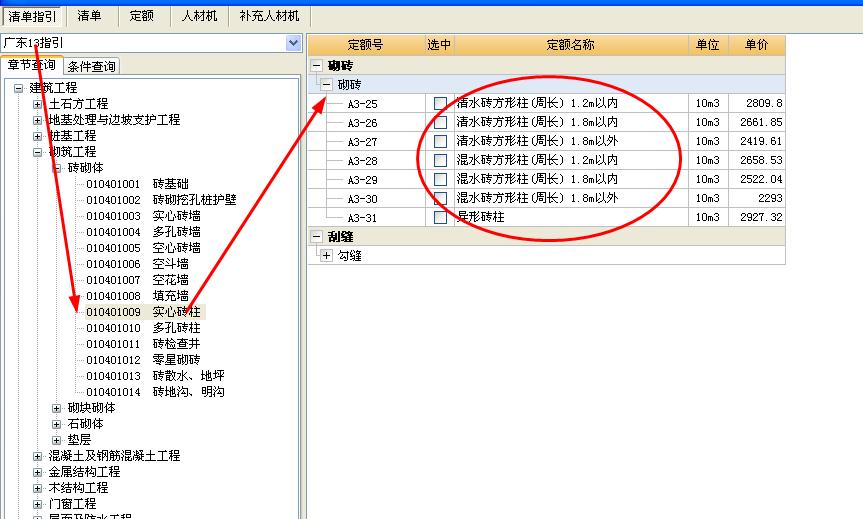863x519 pixels.
Task: Select 010401010 多孔砖柱 item
Action: (x=143, y=328)
